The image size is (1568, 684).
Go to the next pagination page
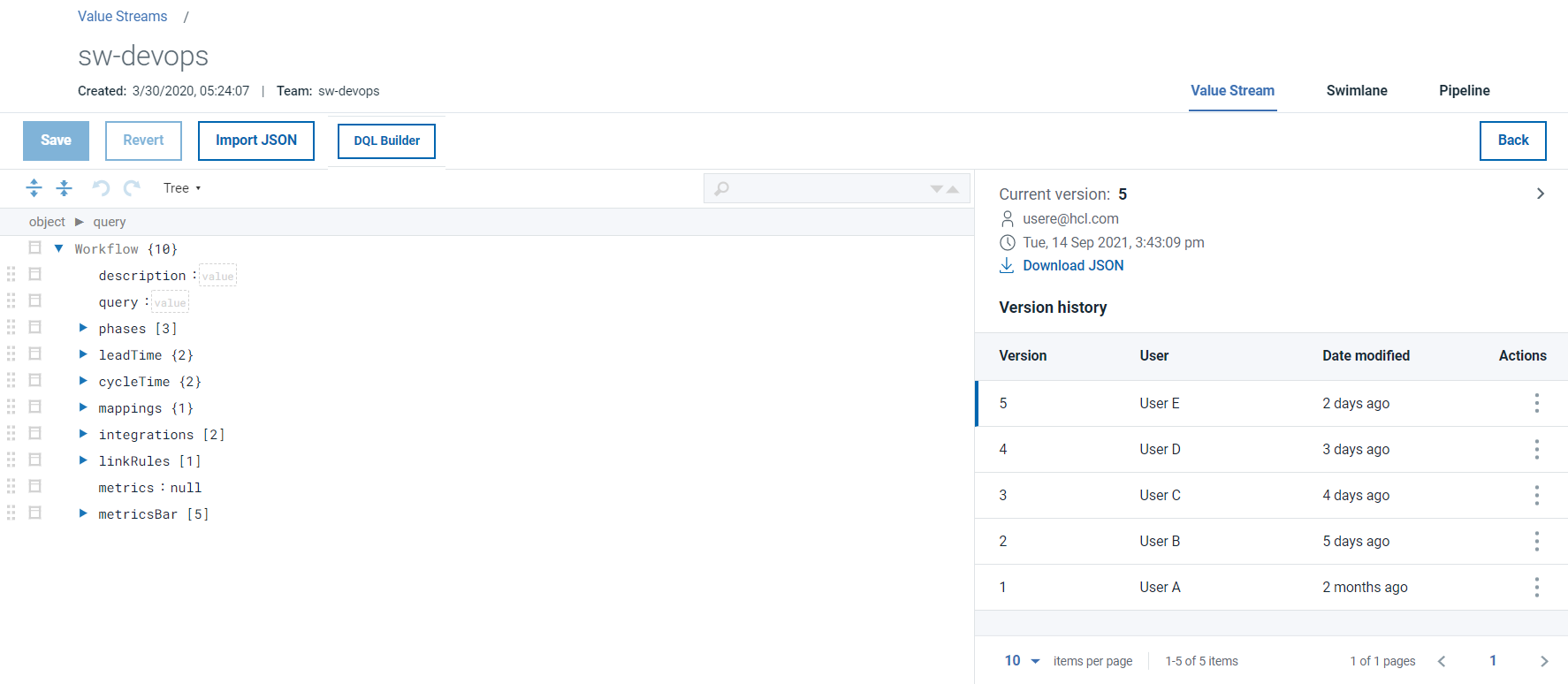tap(1544, 661)
